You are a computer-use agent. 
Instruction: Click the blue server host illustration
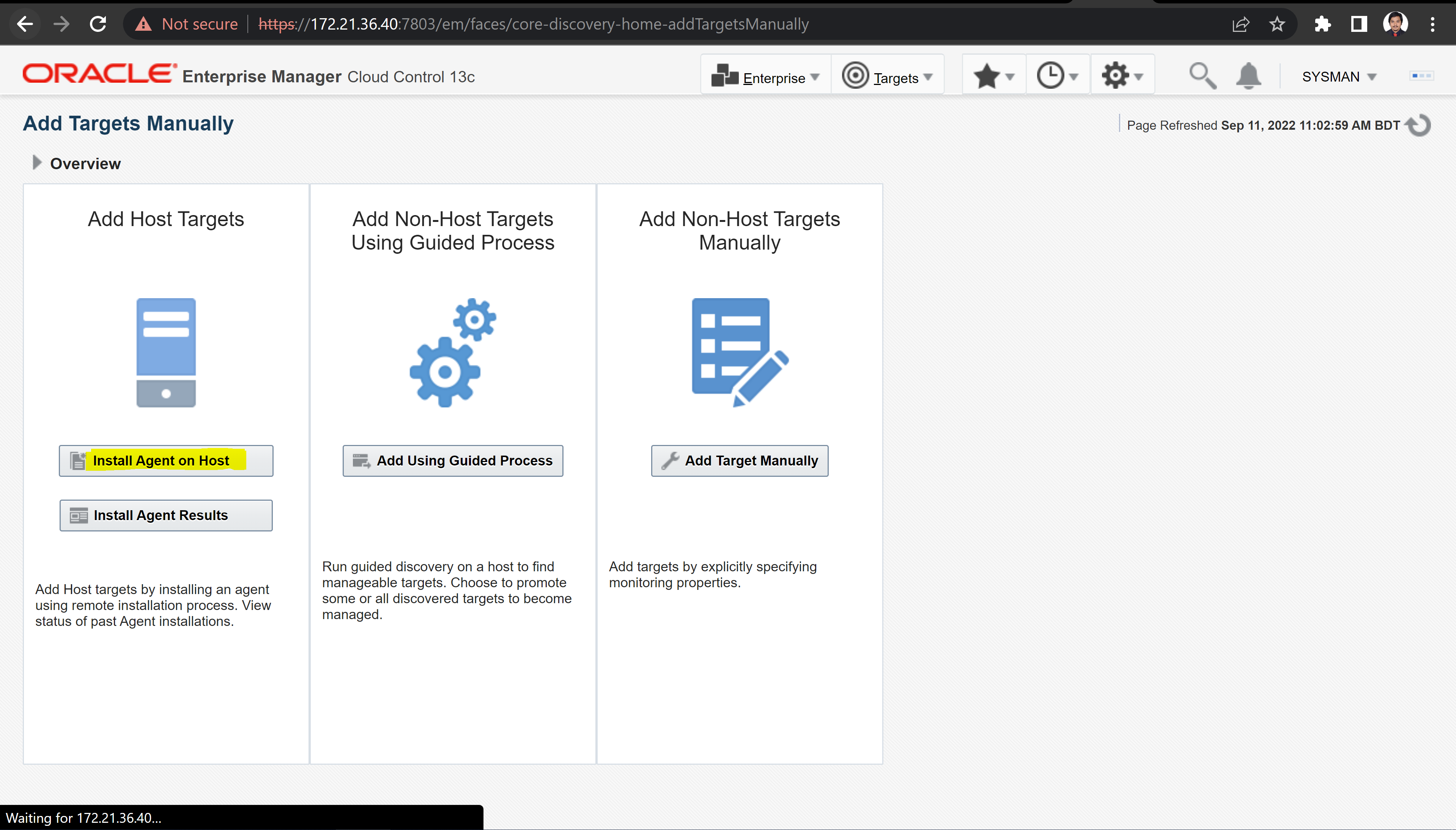(x=166, y=352)
